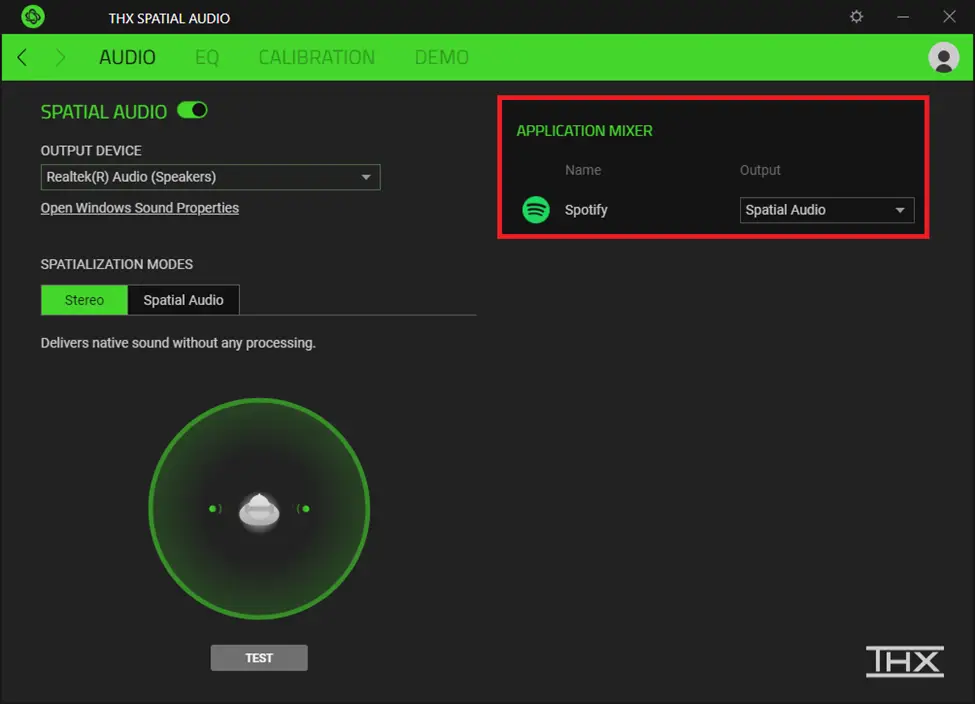Click the user profile icon
The image size is (975, 704).
pos(942,57)
